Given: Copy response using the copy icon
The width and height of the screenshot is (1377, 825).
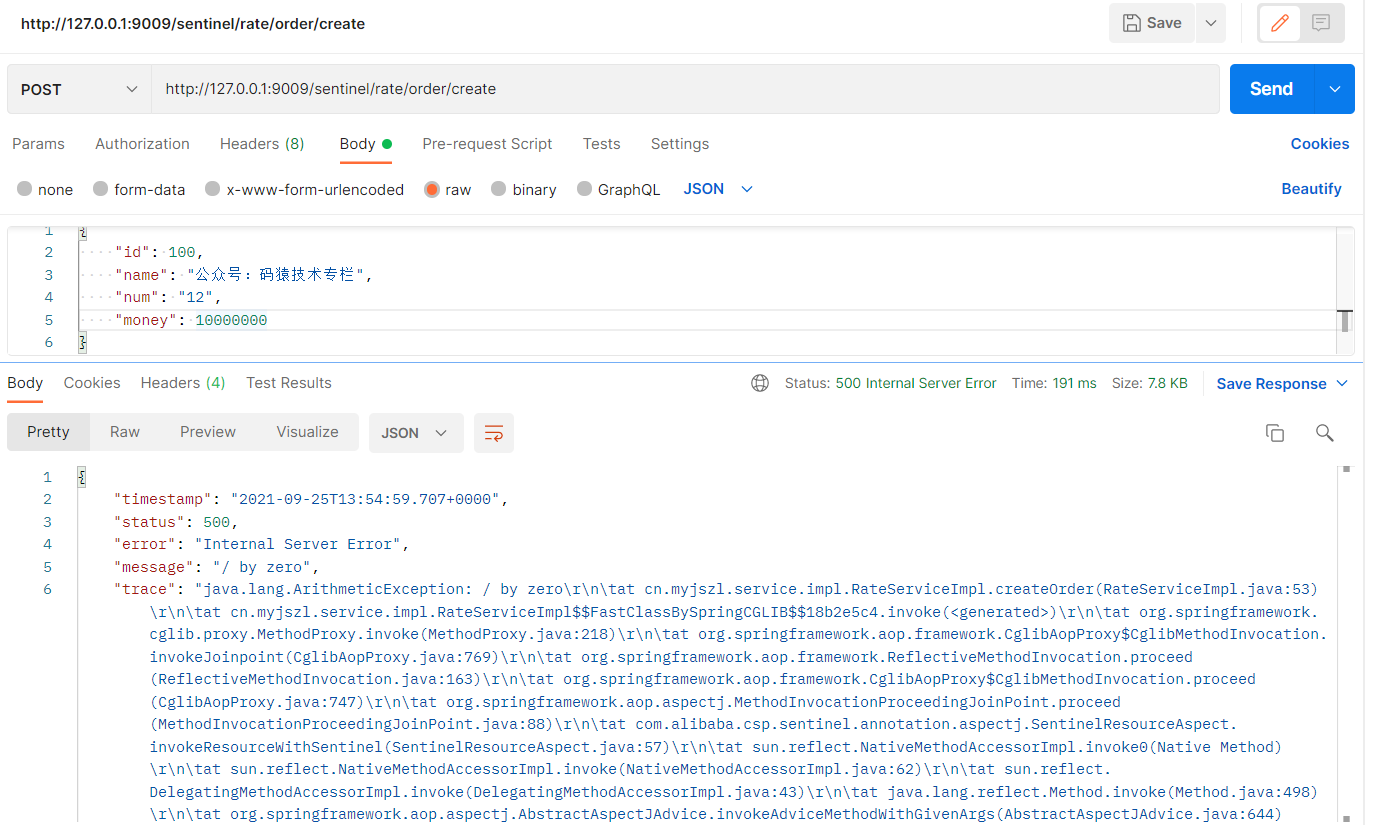Looking at the screenshot, I should click(x=1275, y=433).
